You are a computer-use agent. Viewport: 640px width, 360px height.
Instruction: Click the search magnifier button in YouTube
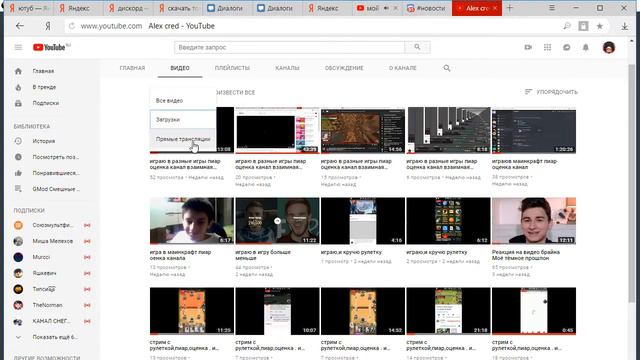click(x=417, y=47)
